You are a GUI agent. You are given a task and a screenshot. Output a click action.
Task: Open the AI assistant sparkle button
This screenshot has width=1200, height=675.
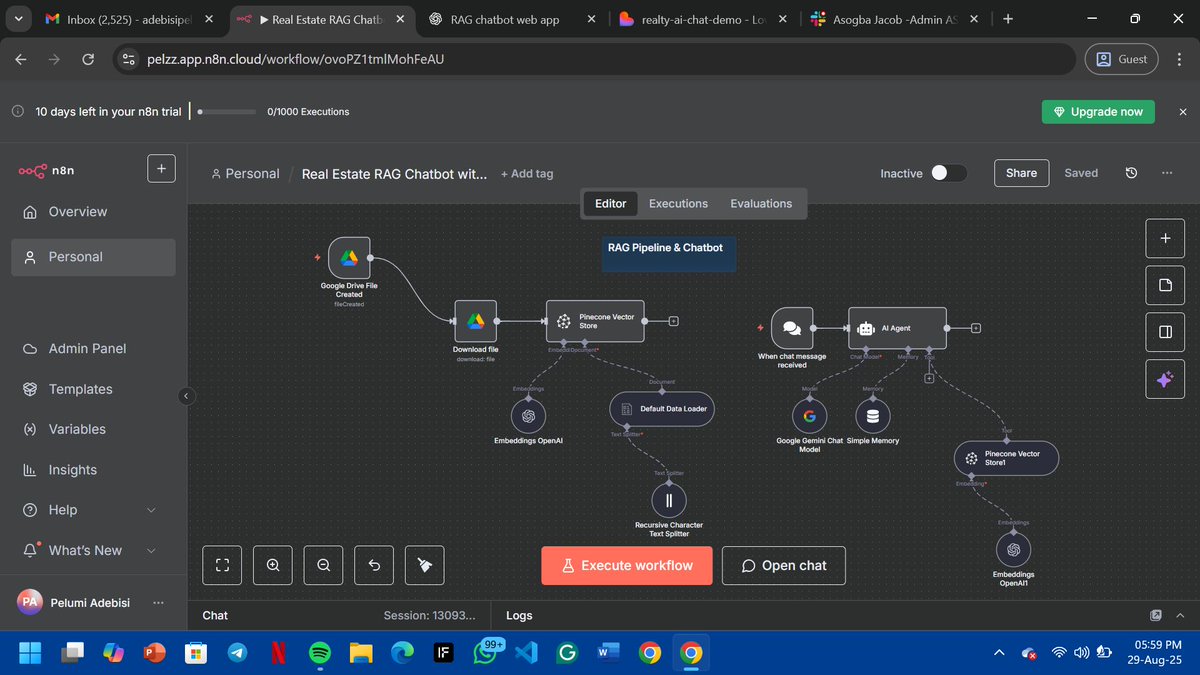coord(1164,379)
